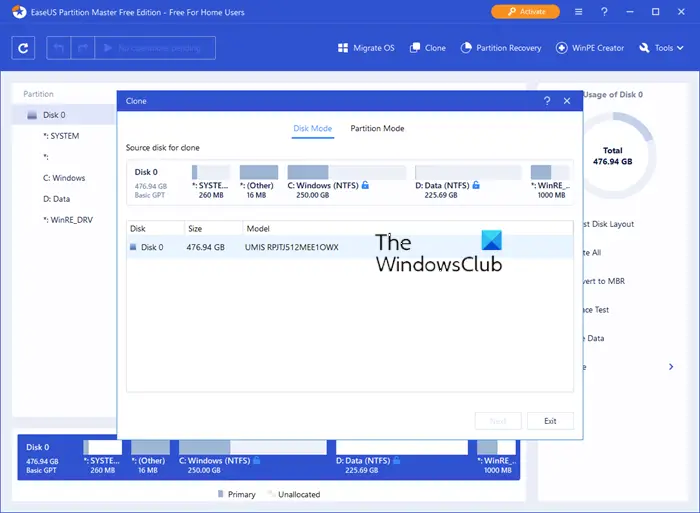Select the (Other) 16 MB partition in the source disk
The width and height of the screenshot is (700, 513).
258,182
